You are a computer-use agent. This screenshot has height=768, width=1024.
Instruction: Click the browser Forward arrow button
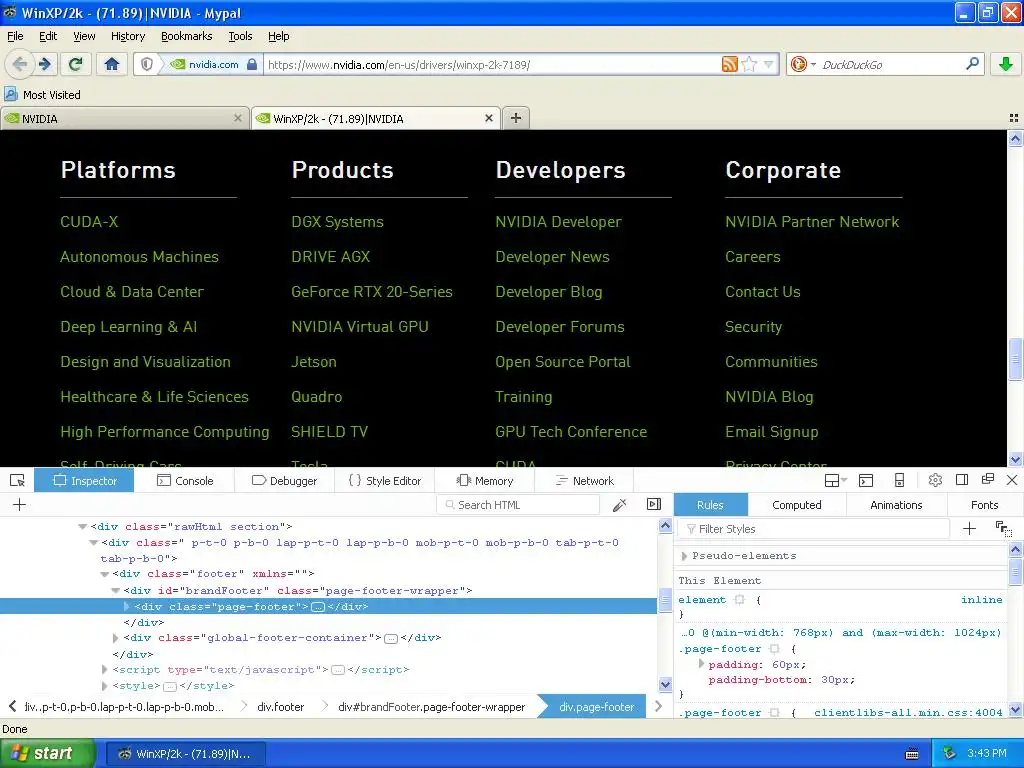(45, 64)
